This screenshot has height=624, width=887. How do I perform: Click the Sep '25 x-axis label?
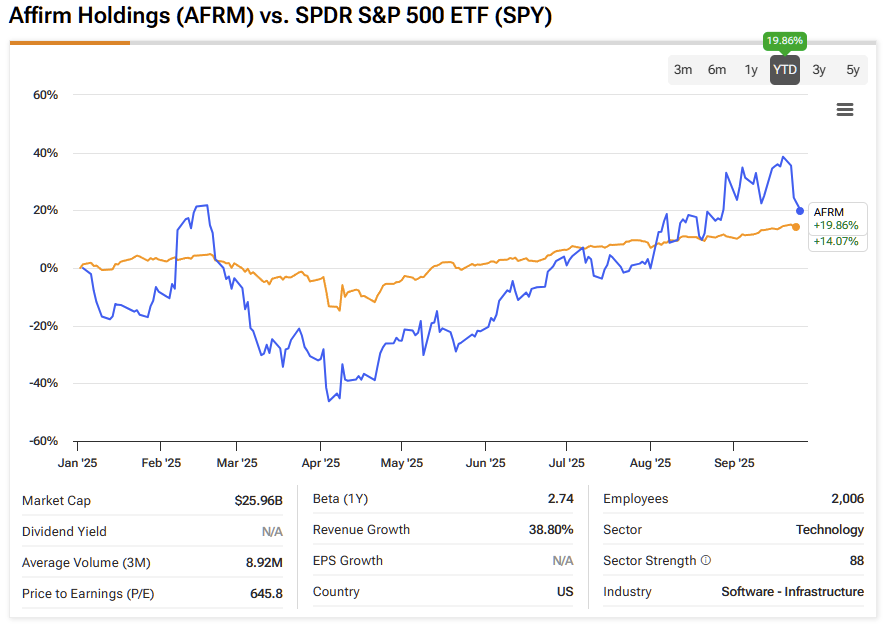(x=734, y=463)
